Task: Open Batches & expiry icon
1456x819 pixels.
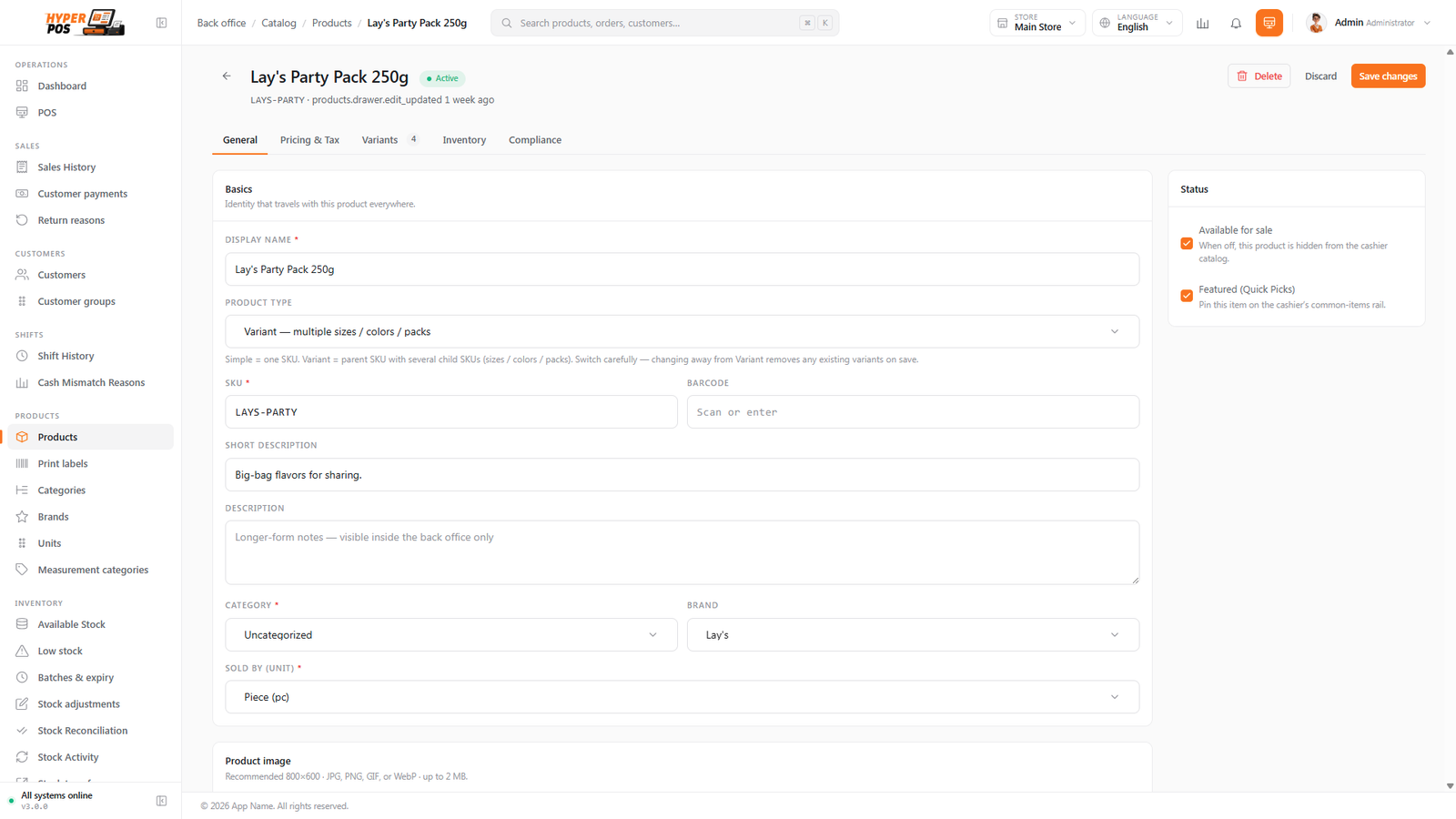Action: pyautogui.click(x=22, y=677)
